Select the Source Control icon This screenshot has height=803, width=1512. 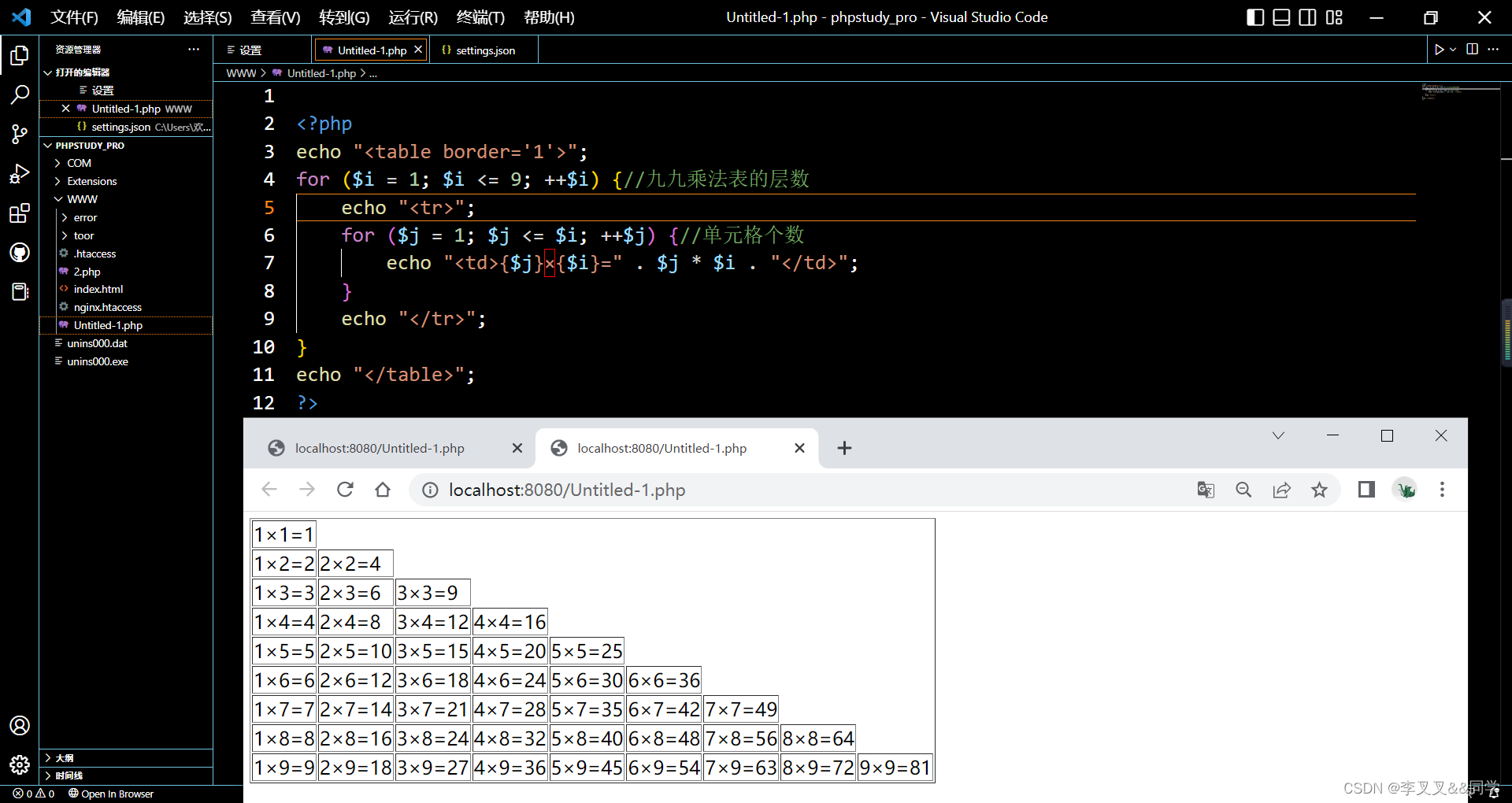(x=20, y=135)
